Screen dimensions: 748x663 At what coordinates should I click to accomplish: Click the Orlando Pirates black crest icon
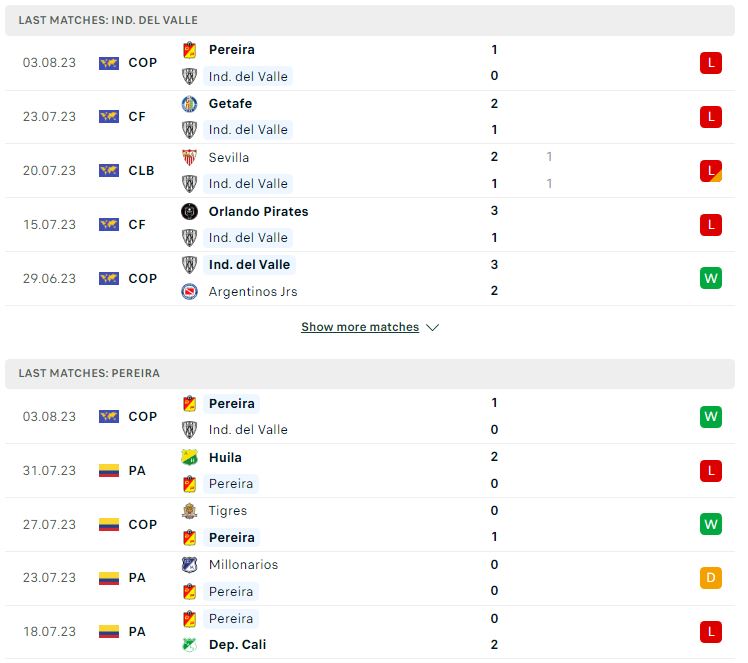click(189, 211)
